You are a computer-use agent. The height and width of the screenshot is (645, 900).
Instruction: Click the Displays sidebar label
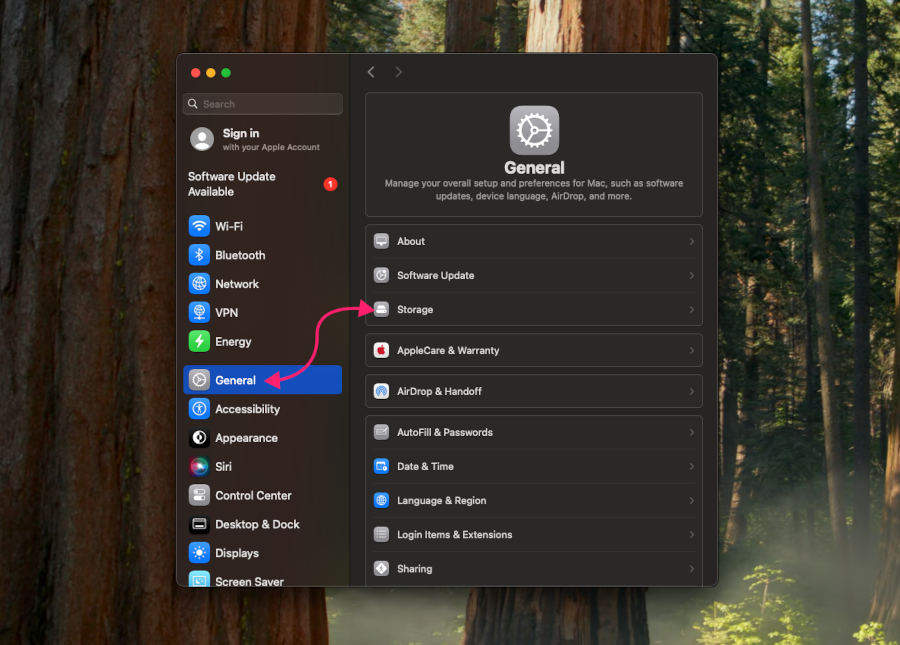point(237,553)
